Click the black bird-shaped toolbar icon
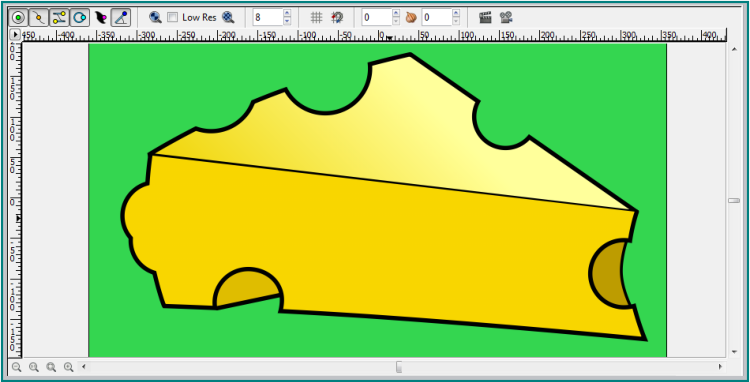The image size is (750, 382). tap(100, 18)
